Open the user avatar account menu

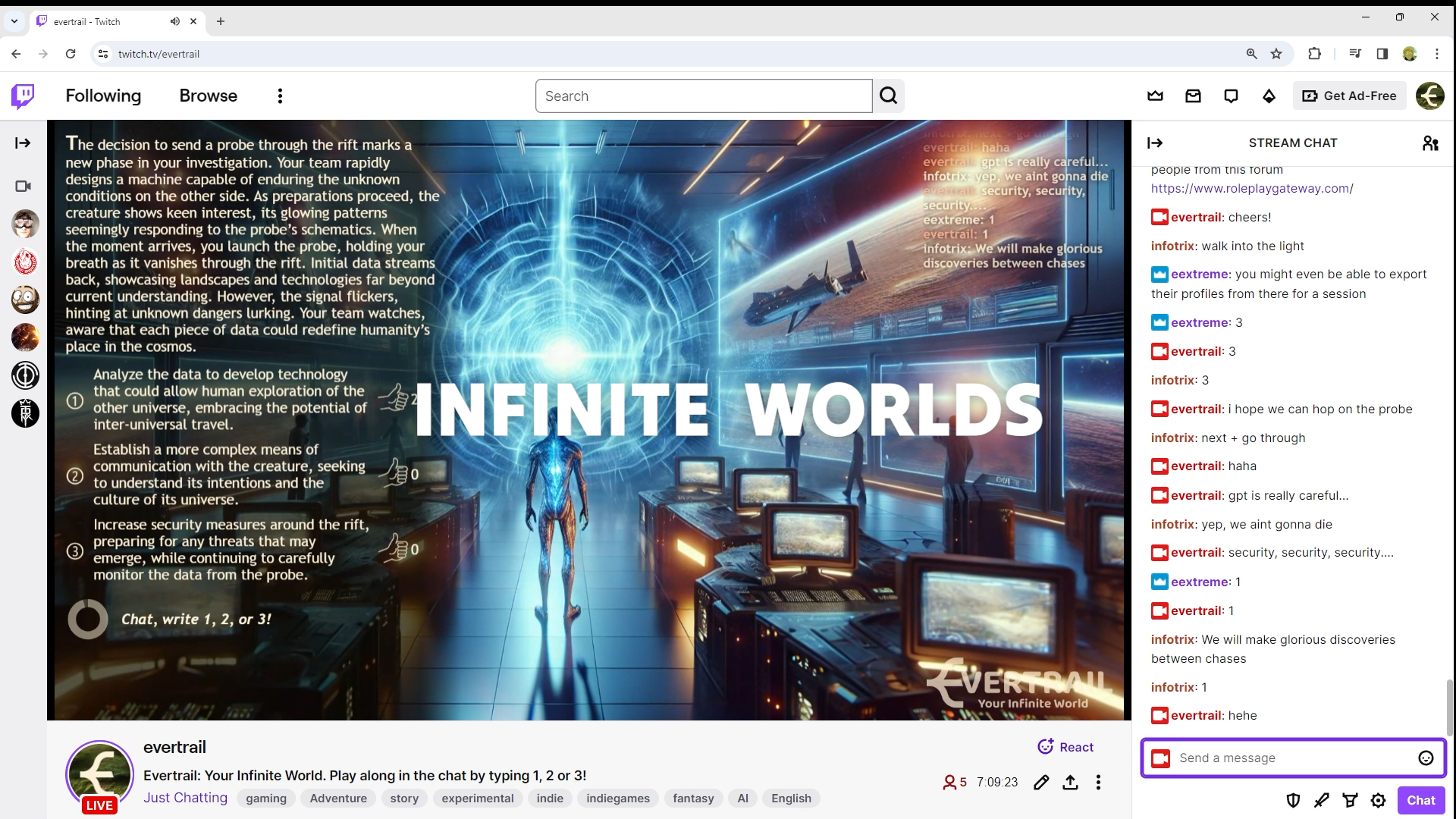coord(1429,96)
